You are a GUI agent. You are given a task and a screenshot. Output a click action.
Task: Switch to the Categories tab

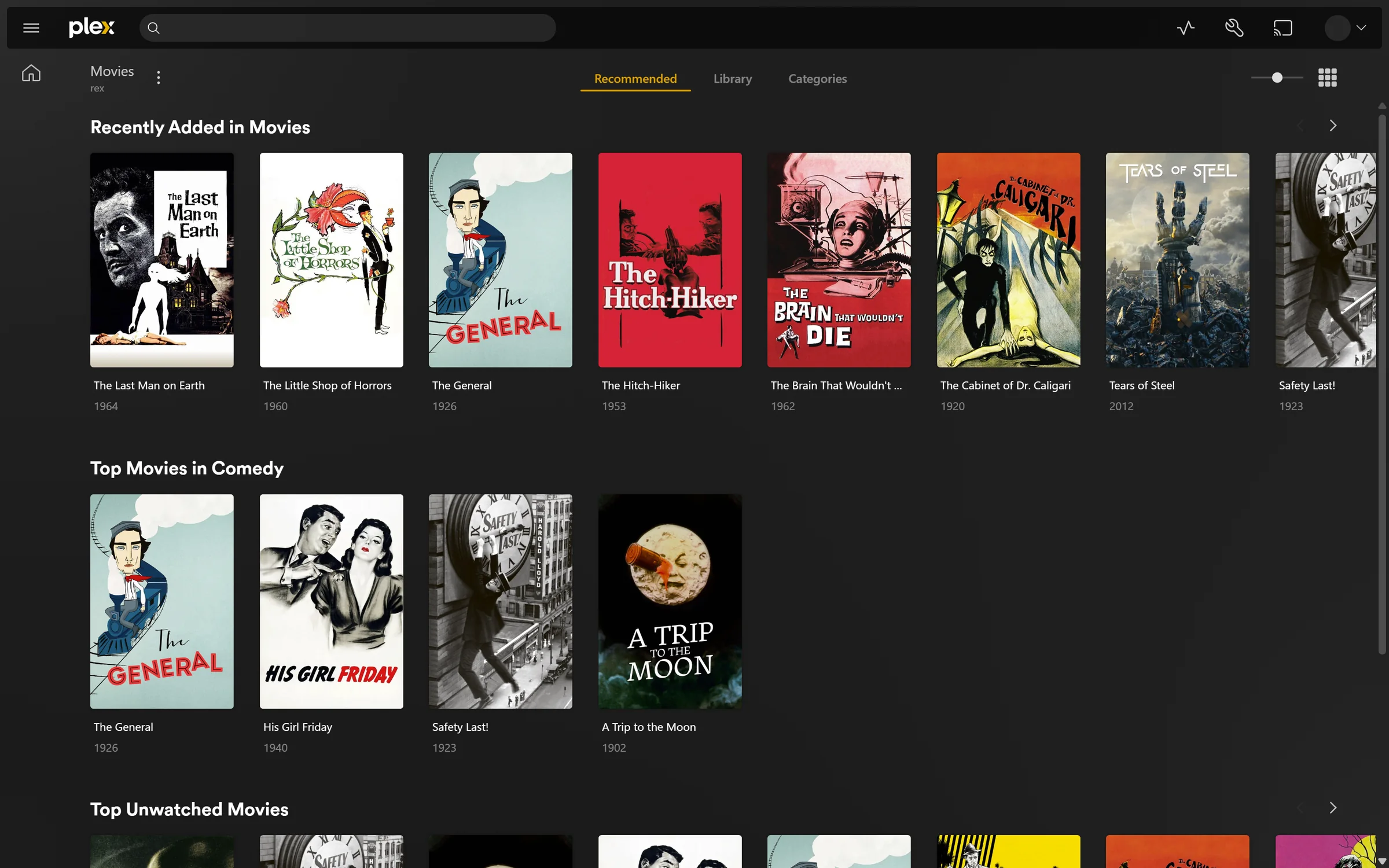[817, 79]
